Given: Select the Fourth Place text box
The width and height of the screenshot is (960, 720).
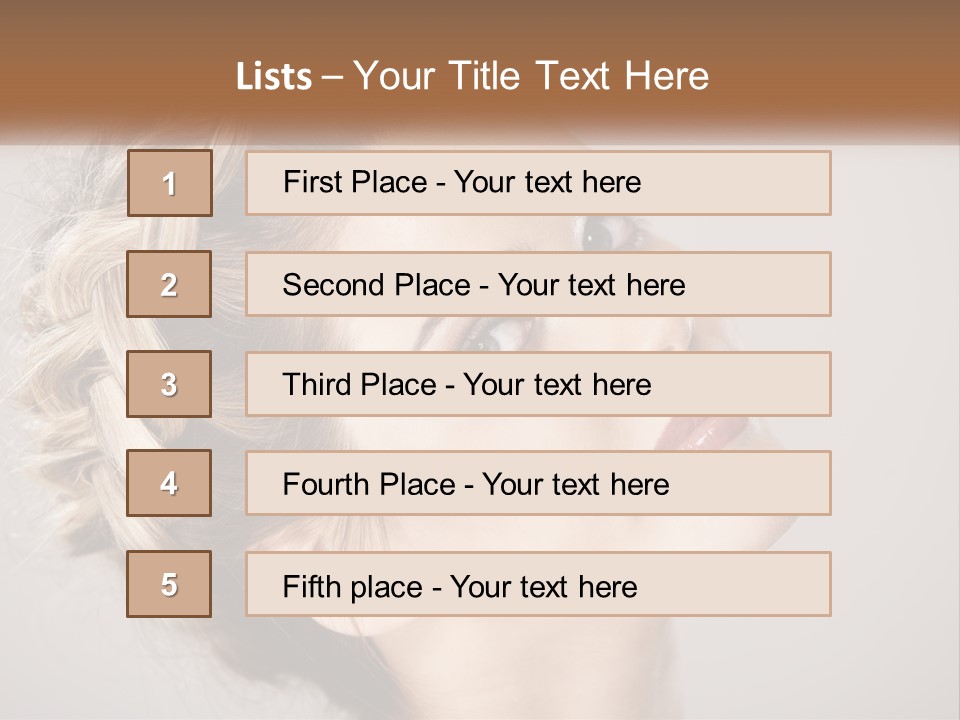Looking at the screenshot, I should [x=538, y=483].
